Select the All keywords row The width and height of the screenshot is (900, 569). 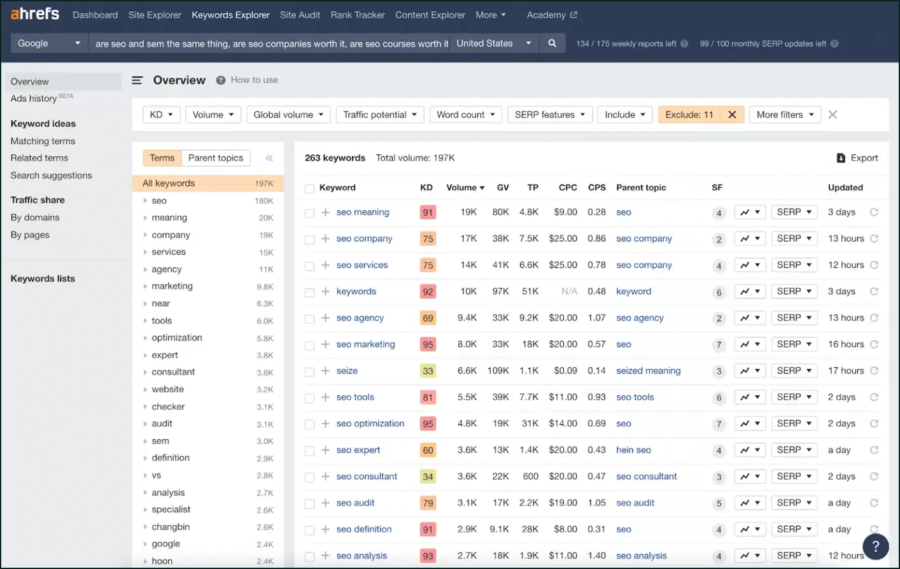tap(208, 183)
